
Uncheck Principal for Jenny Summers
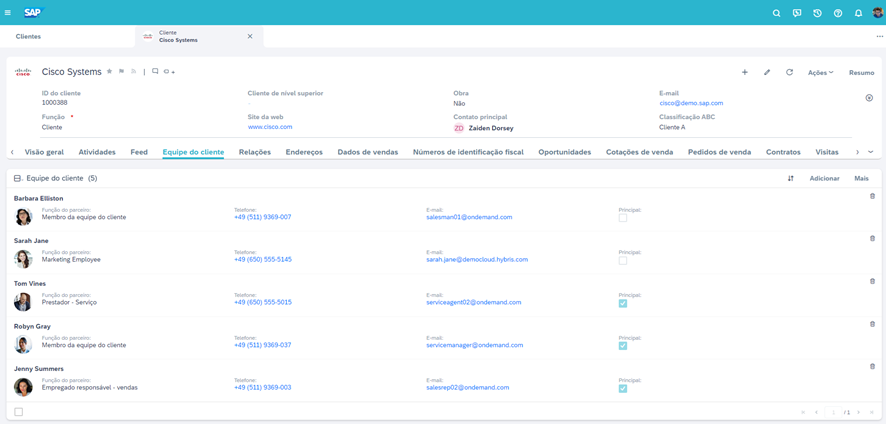point(623,388)
